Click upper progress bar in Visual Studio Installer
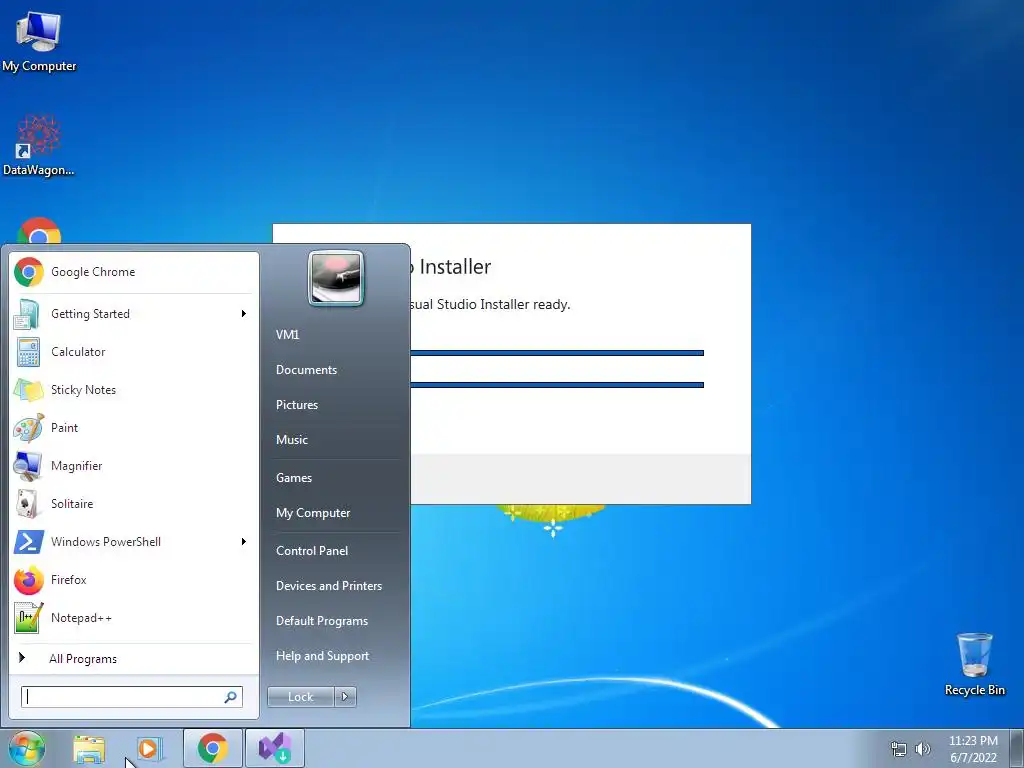 (557, 353)
